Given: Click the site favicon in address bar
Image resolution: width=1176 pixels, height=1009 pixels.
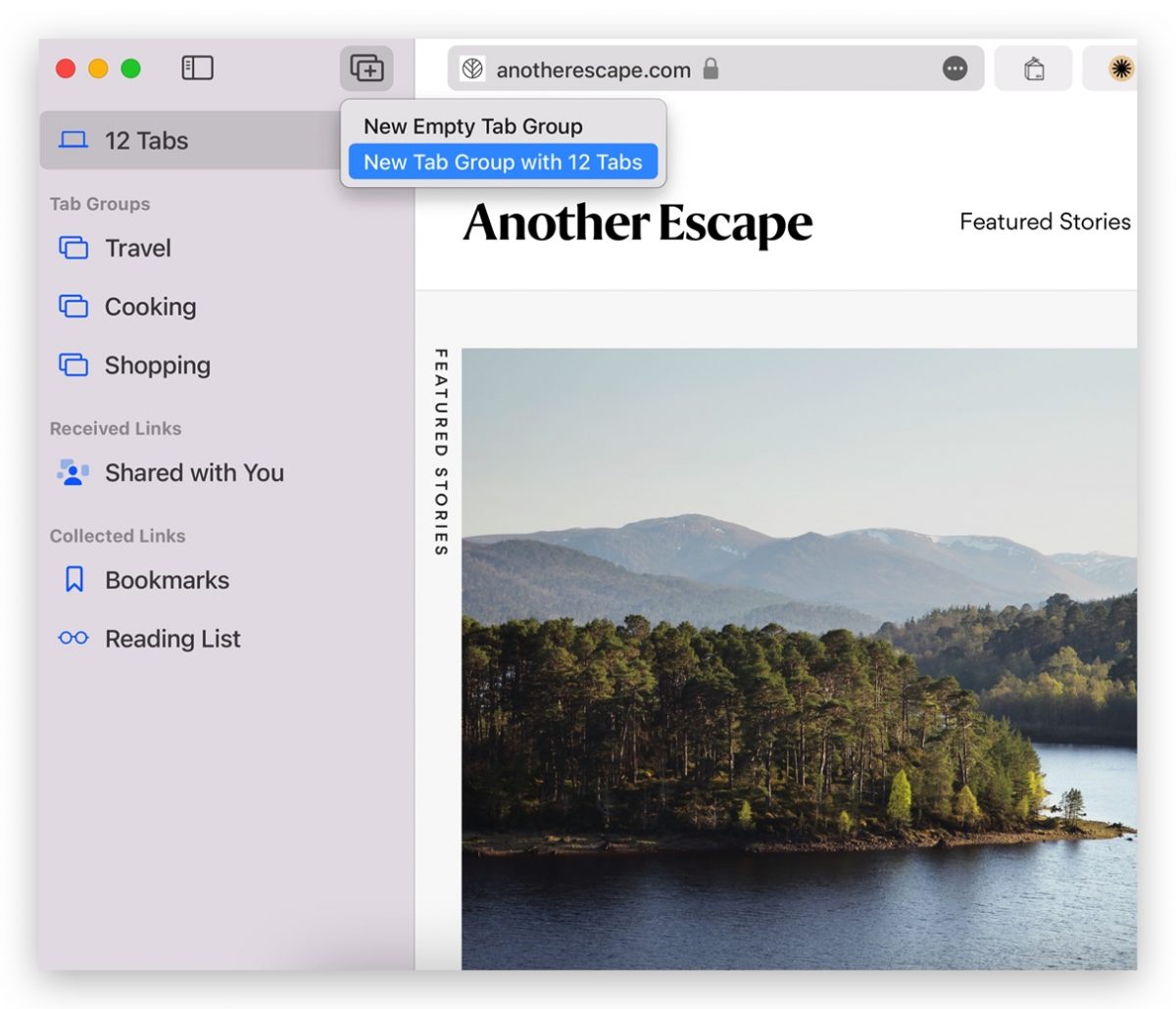Looking at the screenshot, I should [x=472, y=69].
